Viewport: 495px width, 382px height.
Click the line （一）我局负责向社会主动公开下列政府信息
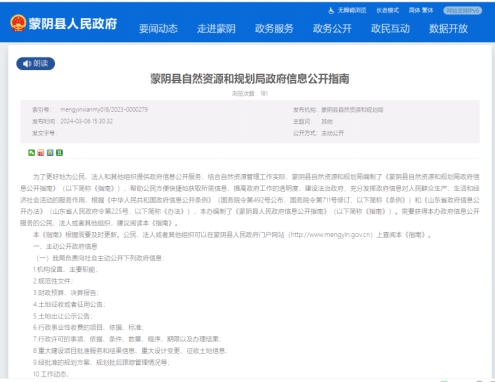[99, 258]
